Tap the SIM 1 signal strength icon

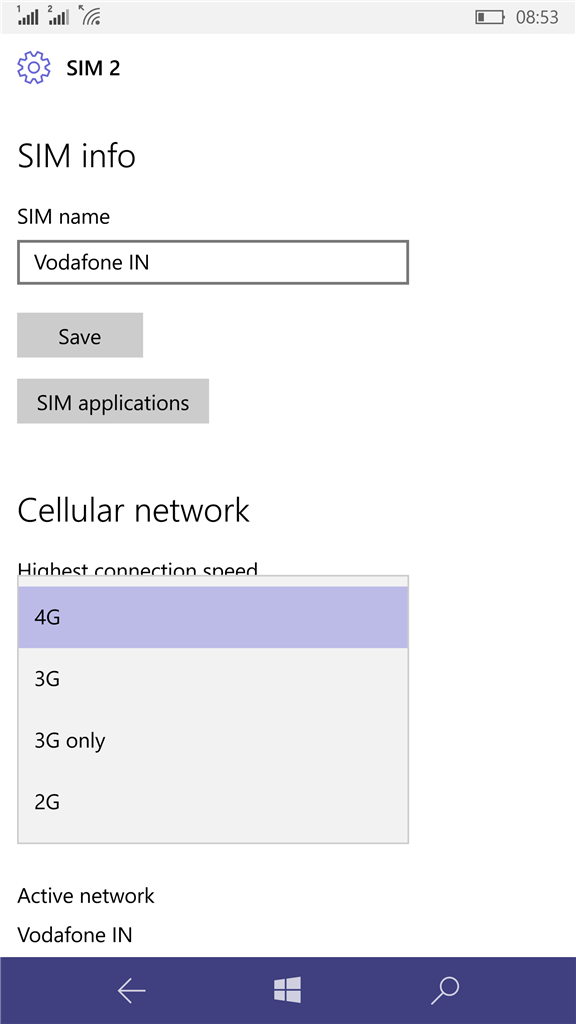28,15
